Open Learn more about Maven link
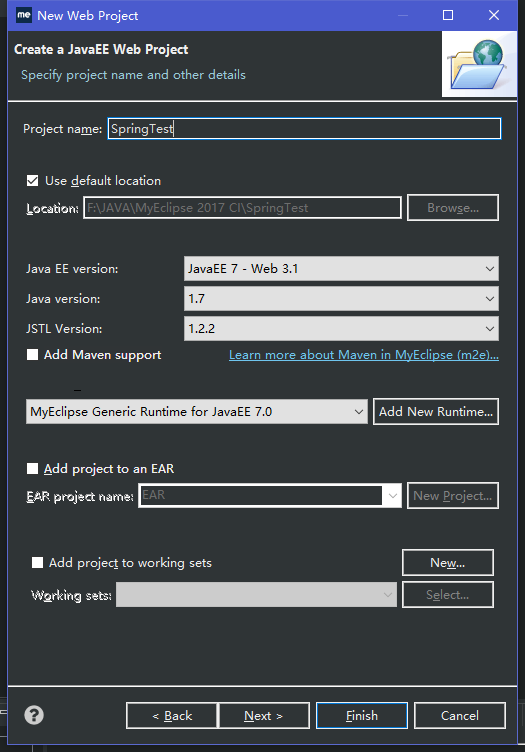Viewport: 525px width, 752px height. 364,355
